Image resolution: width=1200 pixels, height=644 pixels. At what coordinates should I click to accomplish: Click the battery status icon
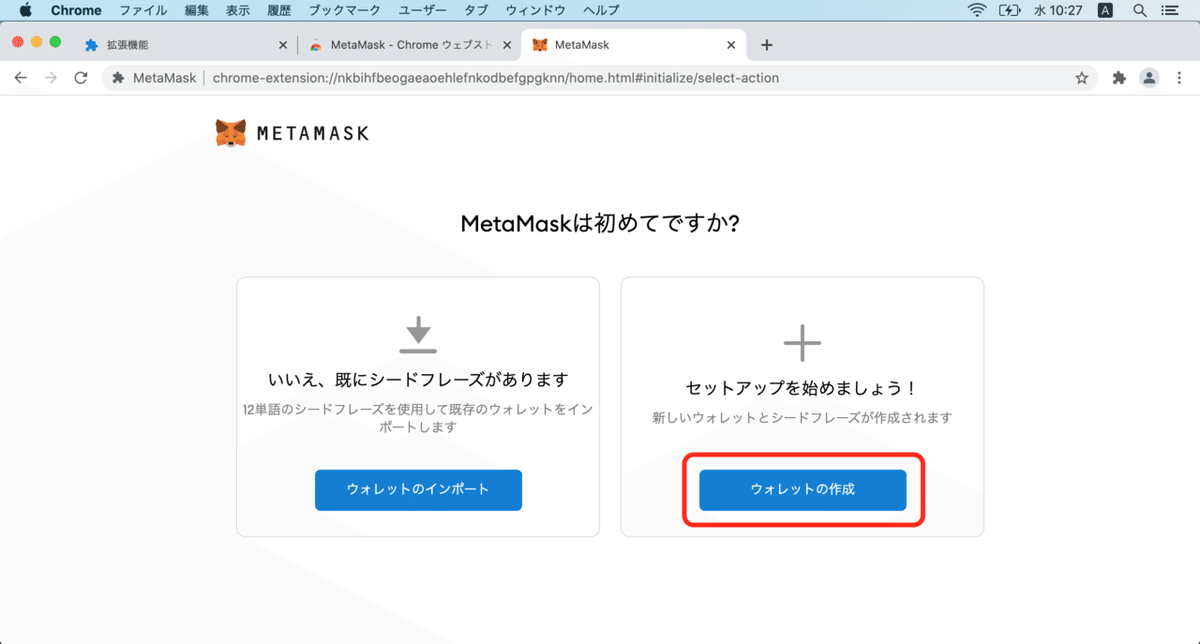coord(1009,10)
